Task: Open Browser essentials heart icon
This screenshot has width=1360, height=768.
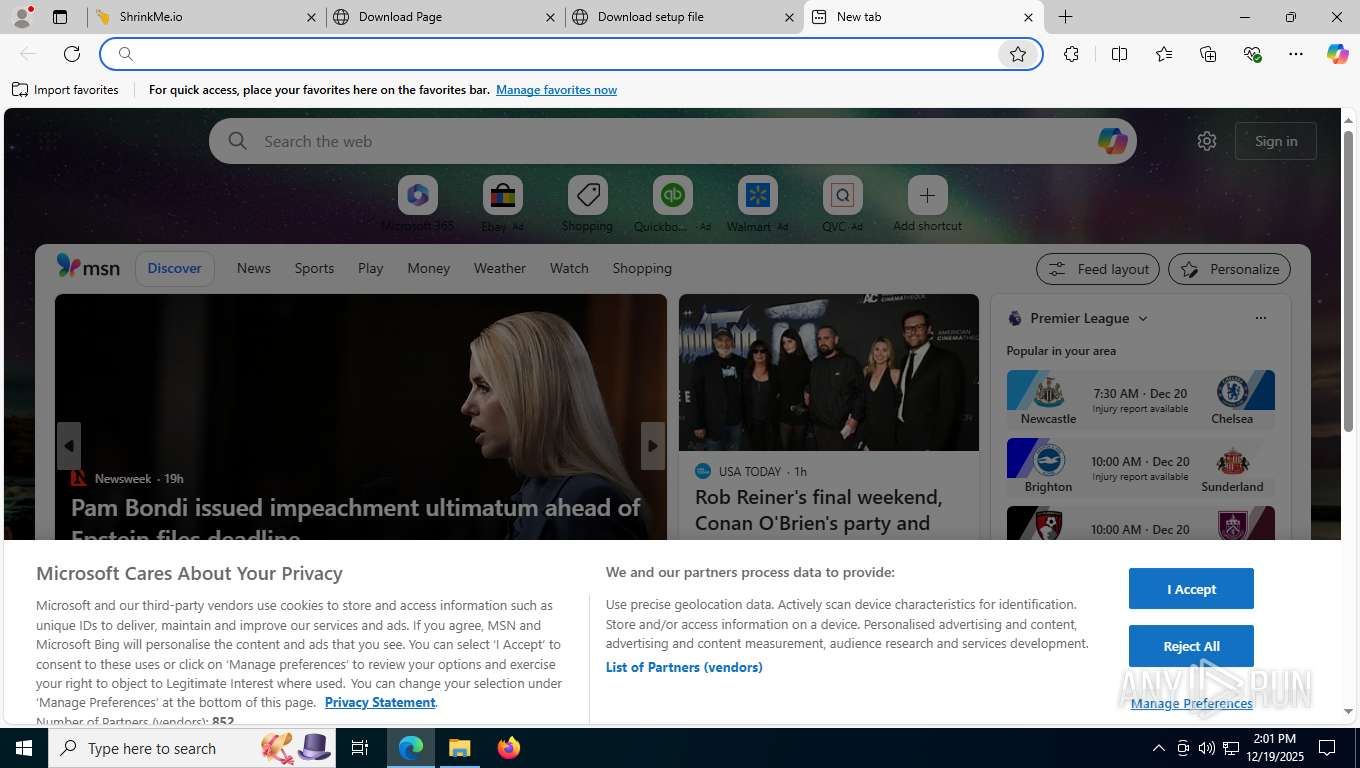Action: [x=1252, y=54]
